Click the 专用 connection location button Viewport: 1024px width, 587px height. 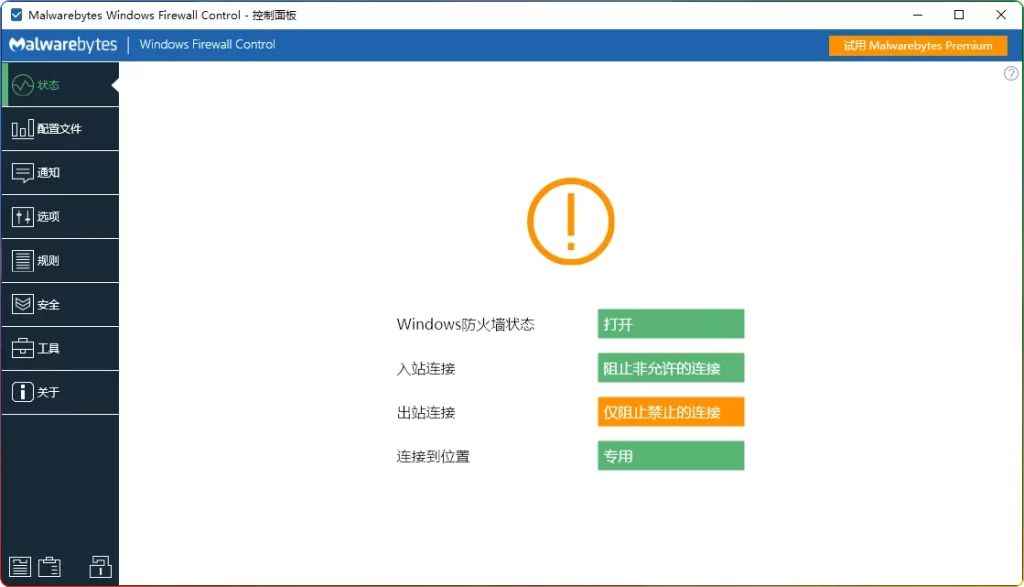670,455
